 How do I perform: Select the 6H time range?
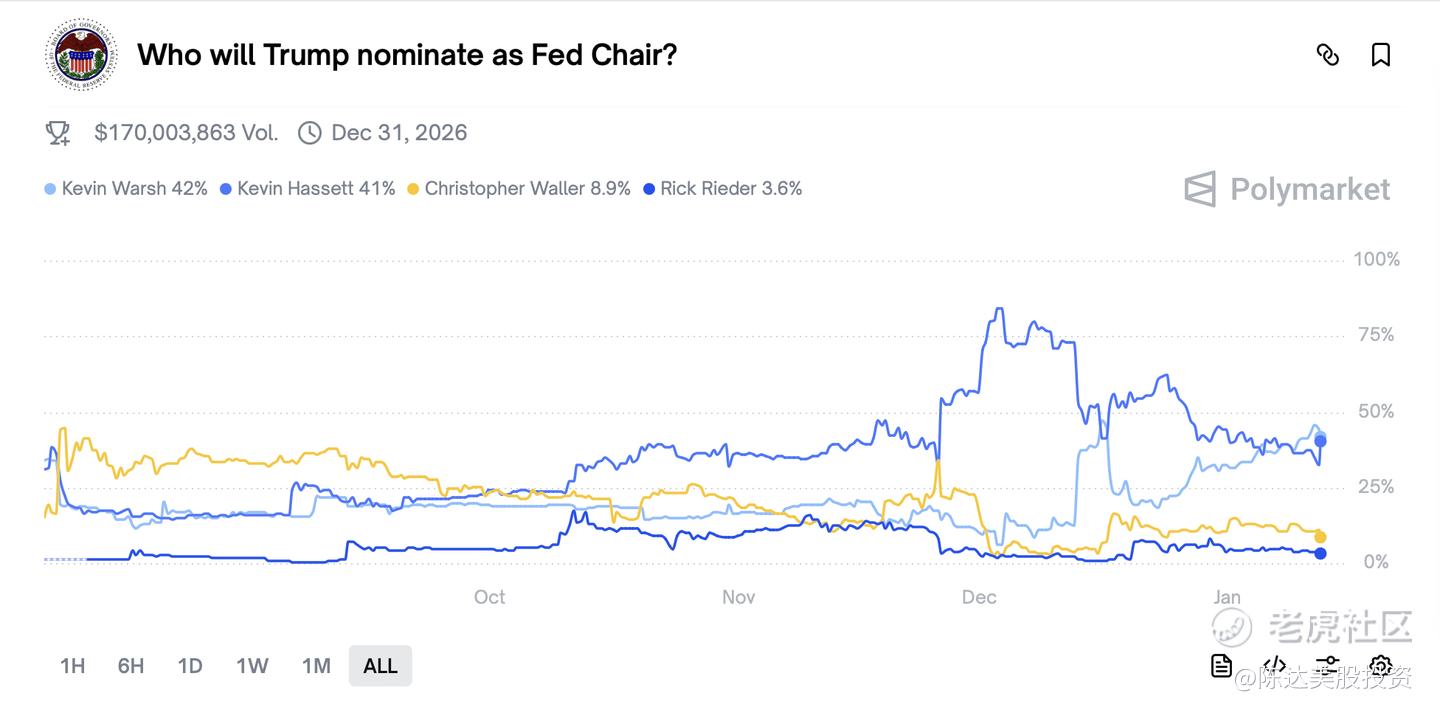tap(131, 666)
